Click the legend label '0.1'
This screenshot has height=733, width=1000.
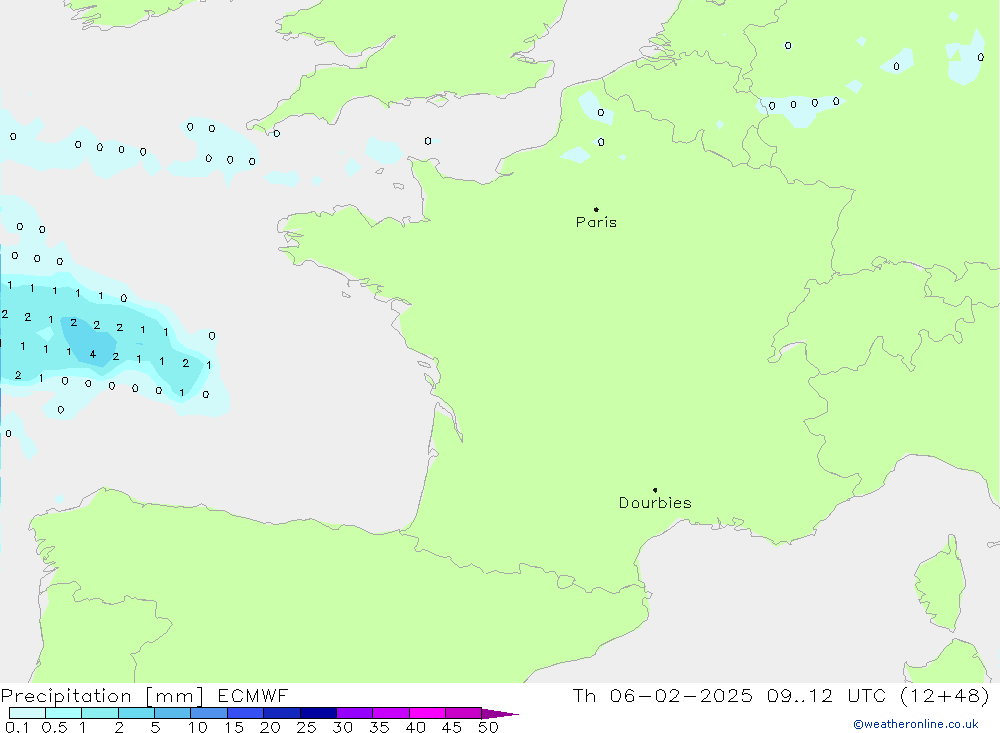[x=17, y=727]
